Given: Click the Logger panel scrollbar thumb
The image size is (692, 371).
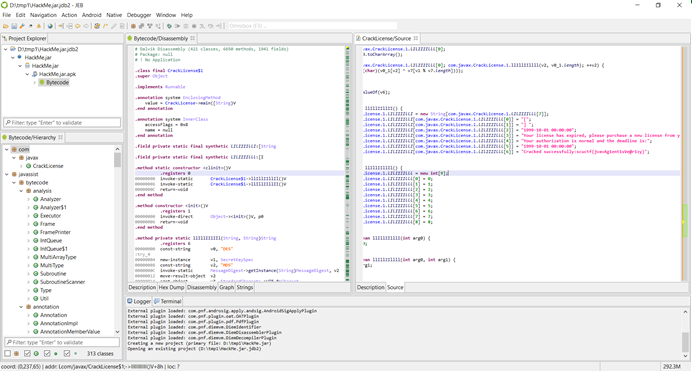Looking at the screenshot, I should (x=685, y=341).
